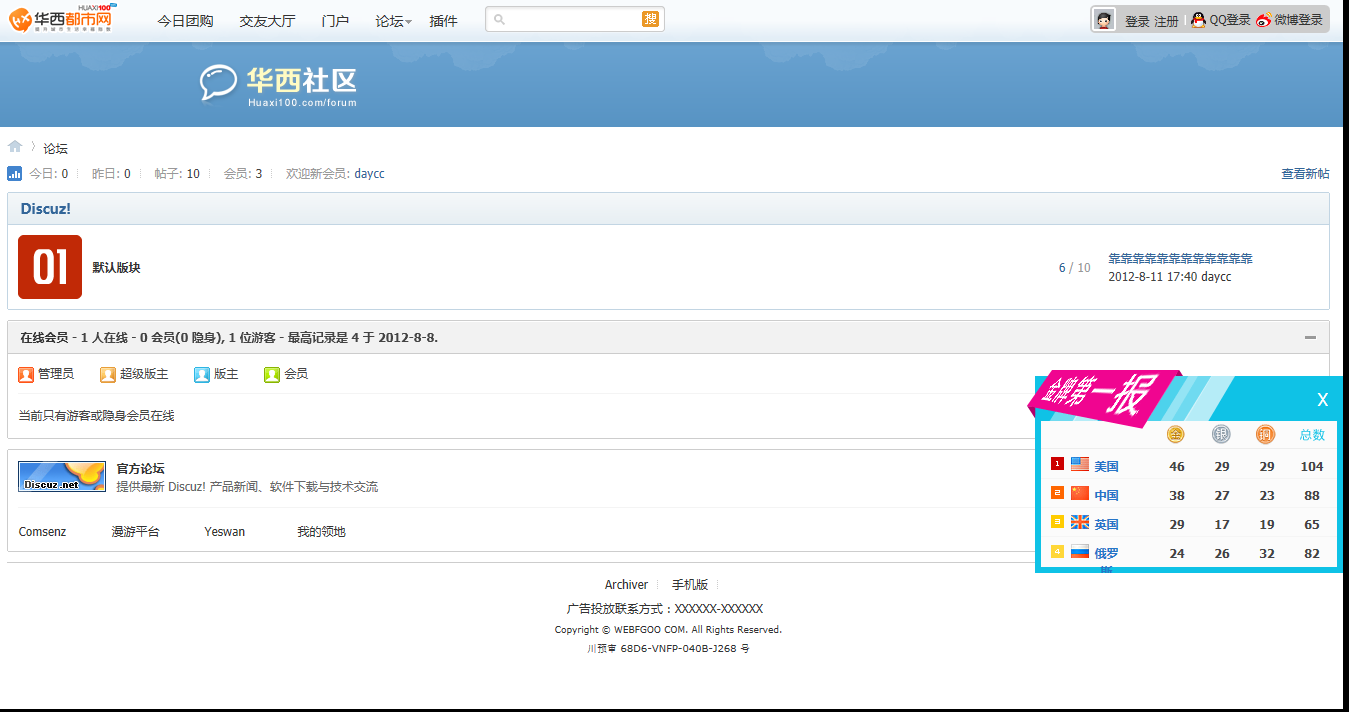Click the Russia flag icon
The image size is (1349, 712).
point(1080,551)
